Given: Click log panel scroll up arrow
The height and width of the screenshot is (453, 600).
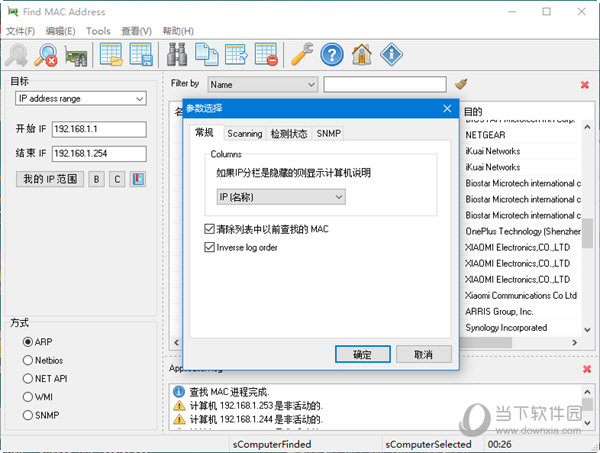Looking at the screenshot, I should [x=587, y=392].
